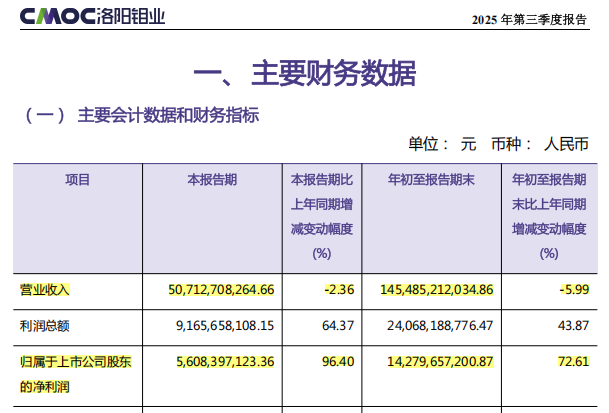Click the highlighted 72.61 percentage cell
Viewport: 609px width, 413px height.
(x=573, y=362)
